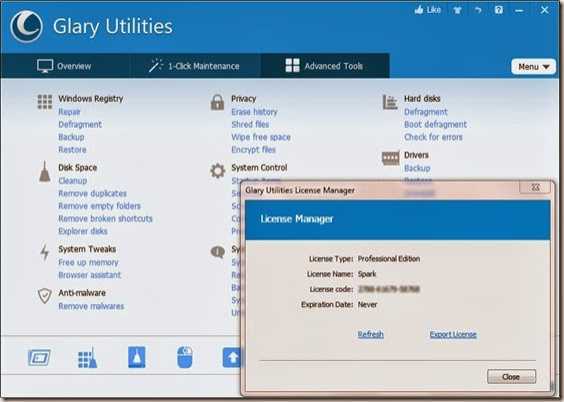
Task: Open Explorer disks link
Action: (x=83, y=231)
